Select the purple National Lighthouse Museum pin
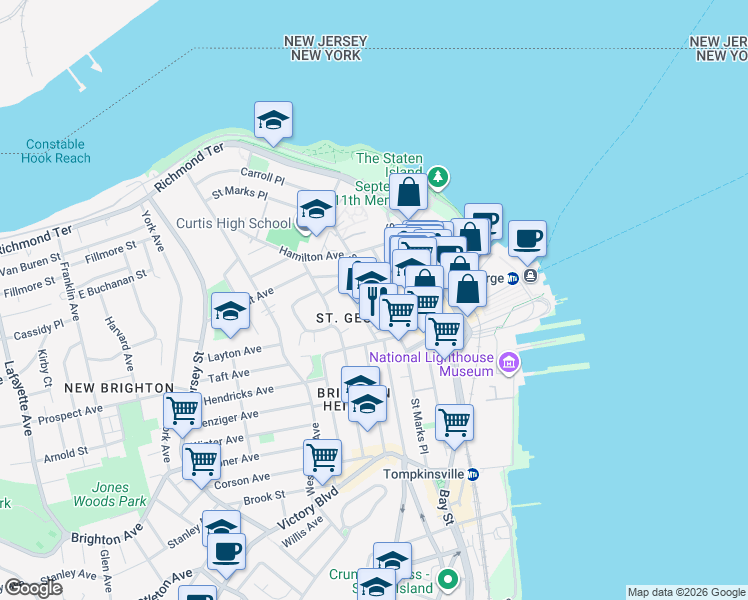 509,363
